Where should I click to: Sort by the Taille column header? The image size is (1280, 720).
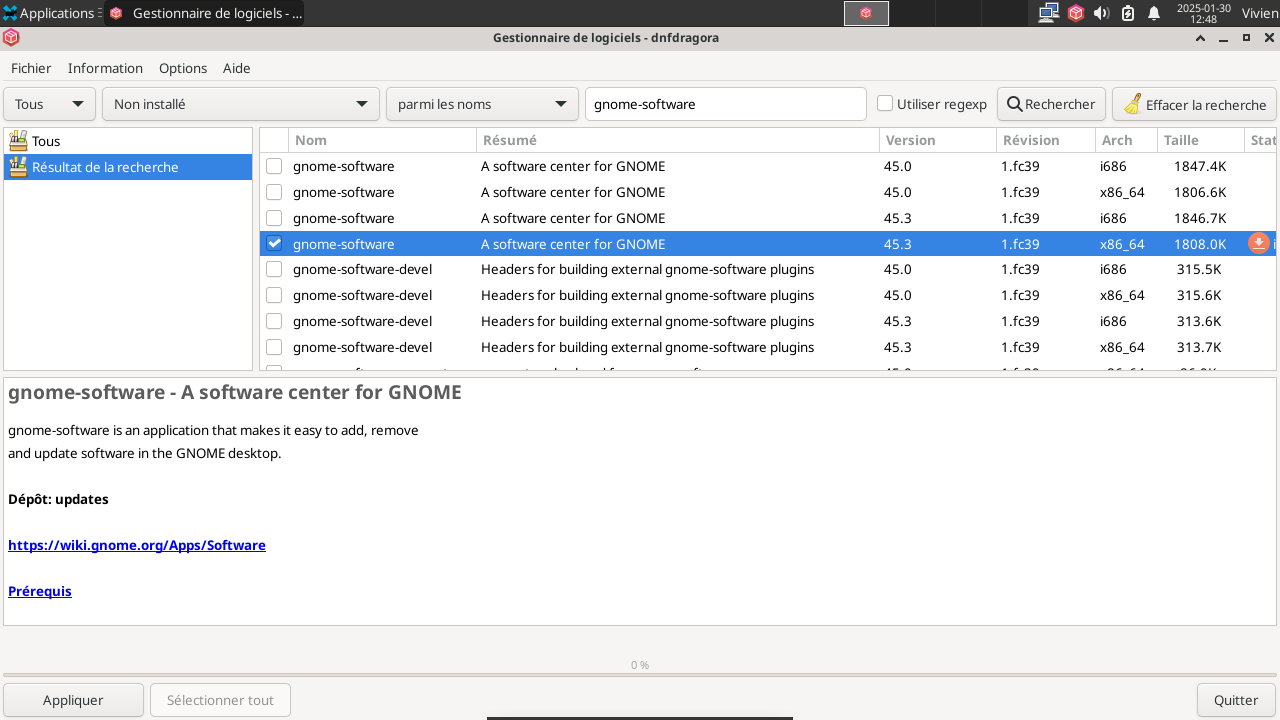[1201, 140]
